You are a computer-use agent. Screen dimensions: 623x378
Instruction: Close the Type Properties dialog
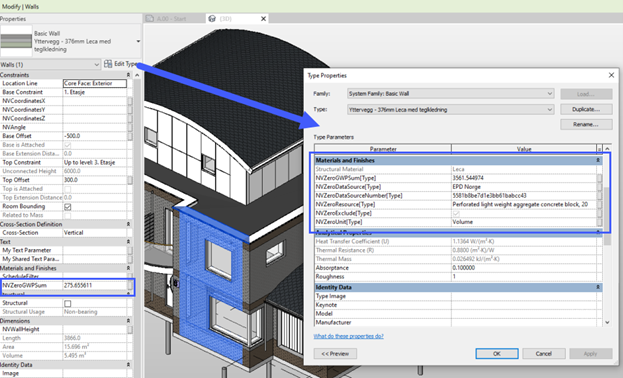pos(611,75)
